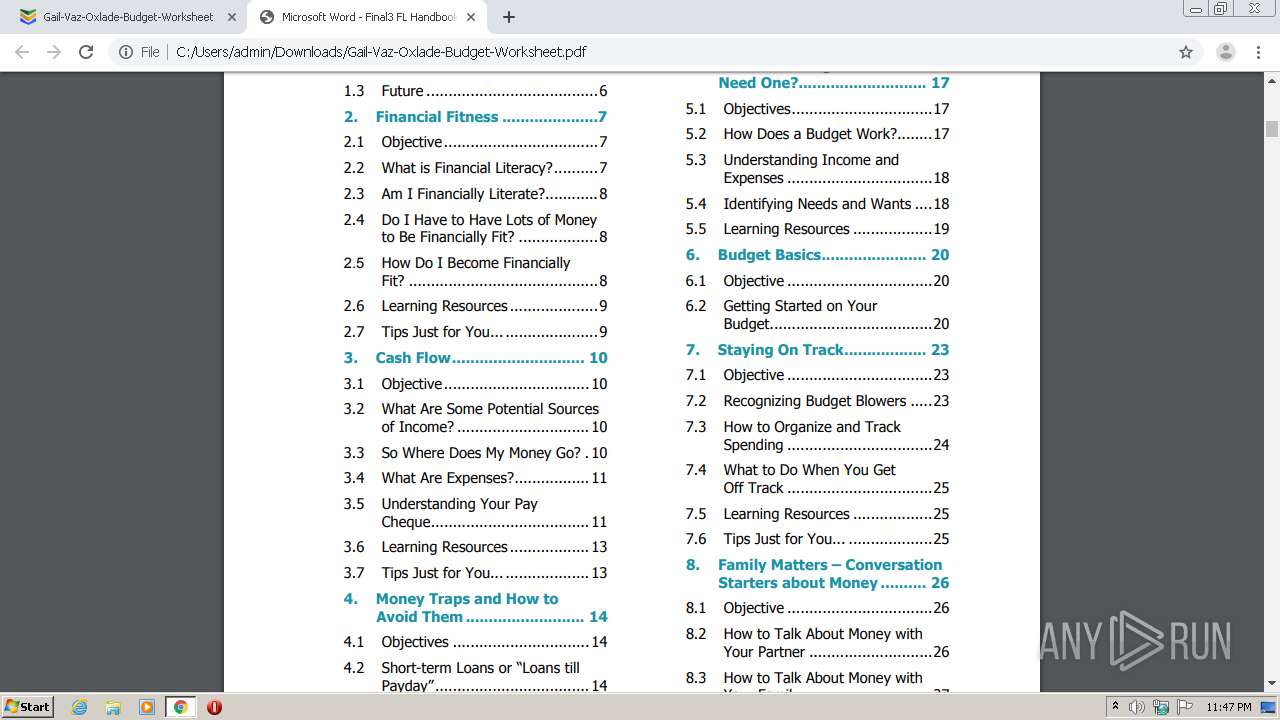Go to 2.3 Am I Financially Literate?
This screenshot has width=1280, height=720.
(x=475, y=194)
